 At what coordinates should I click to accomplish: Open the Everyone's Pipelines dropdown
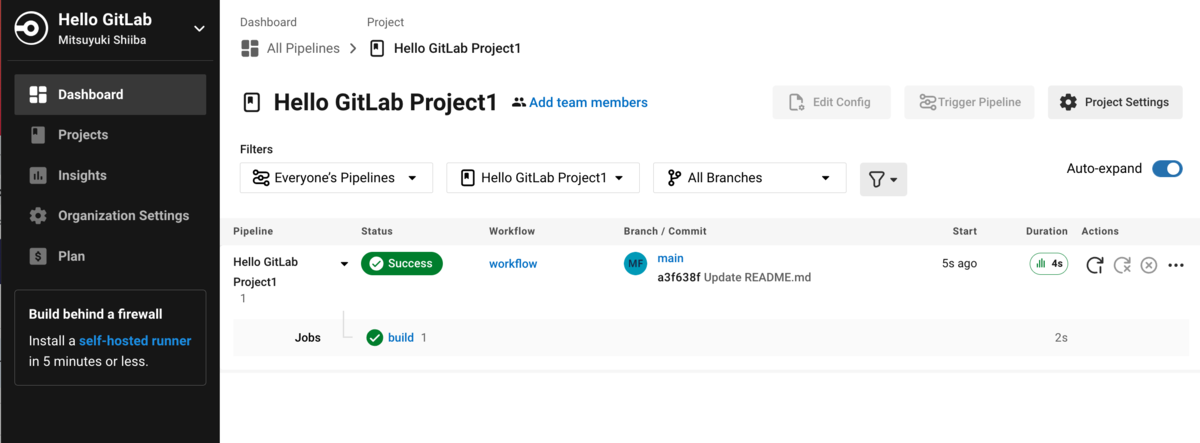[x=336, y=178]
